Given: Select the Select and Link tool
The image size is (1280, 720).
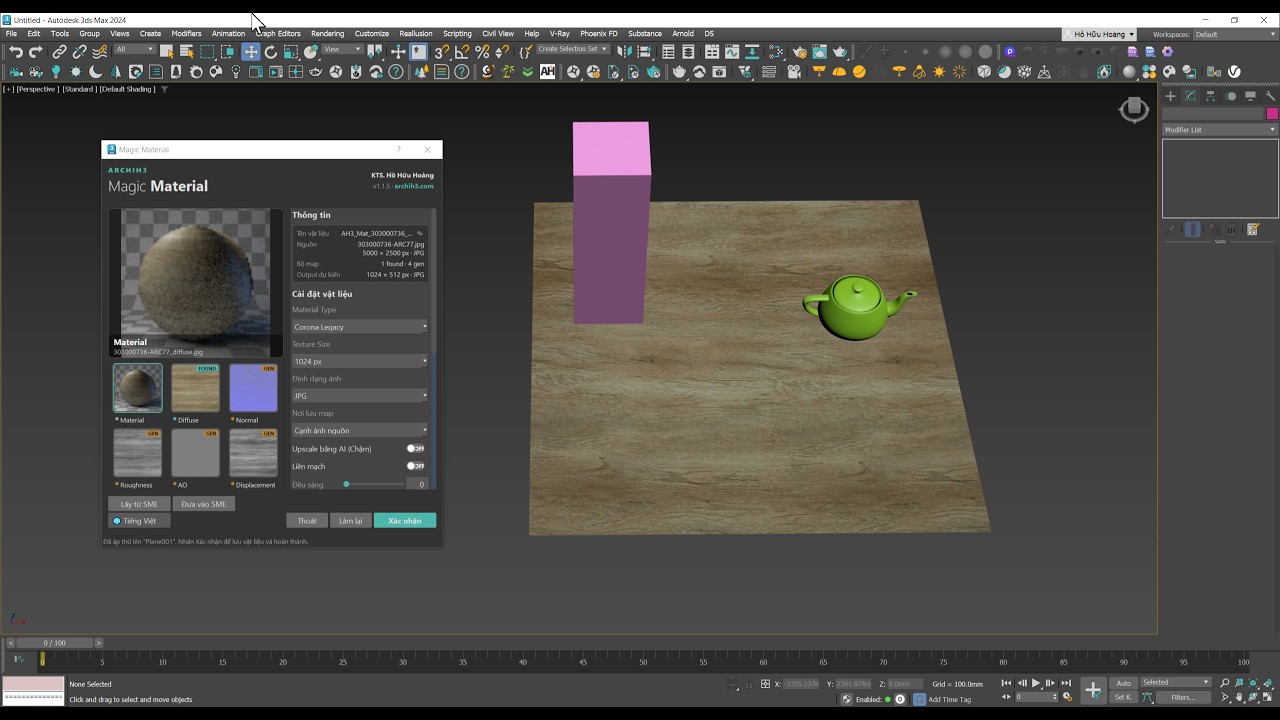Looking at the screenshot, I should (x=59, y=52).
